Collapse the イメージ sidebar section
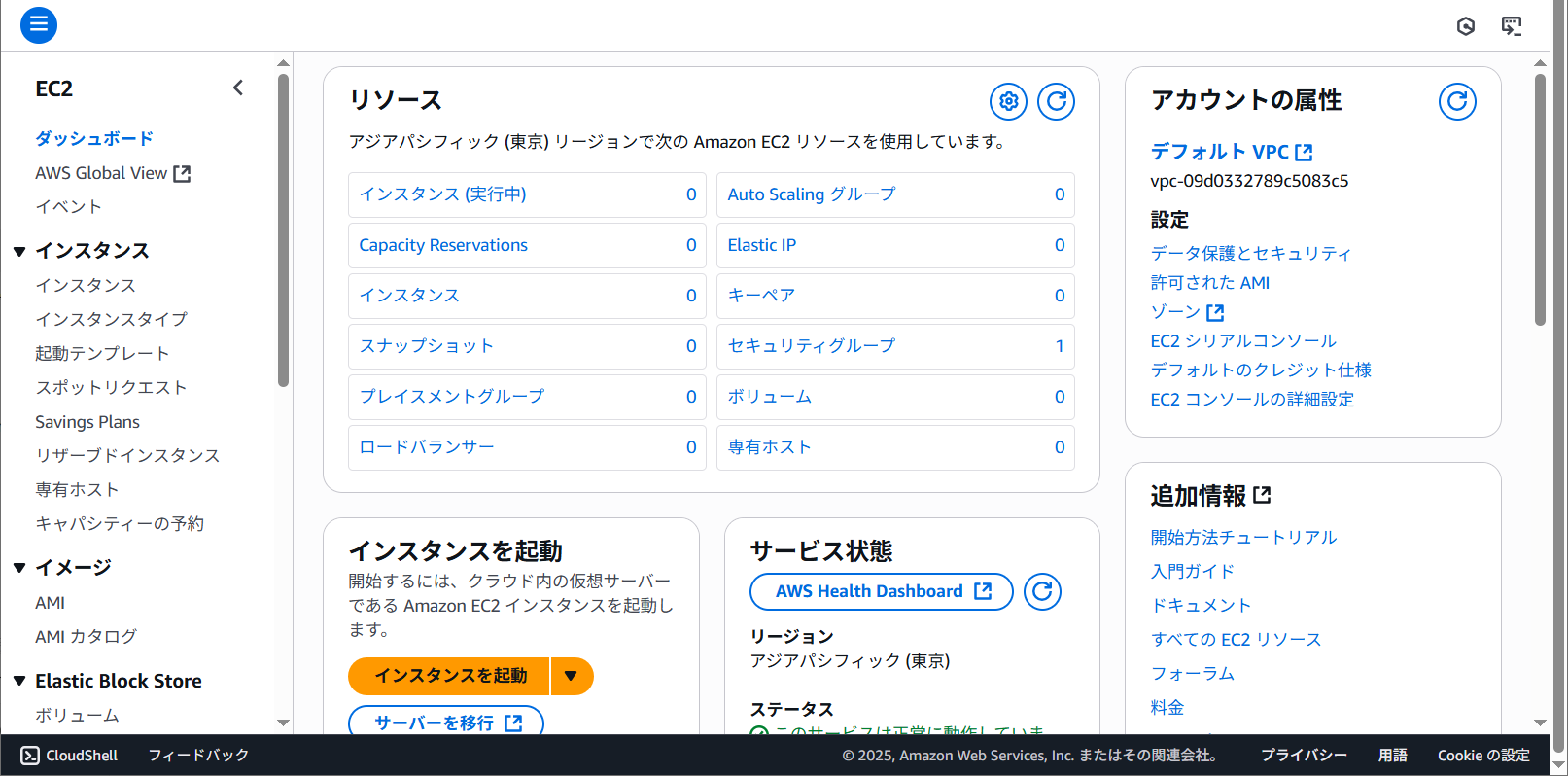Image resolution: width=1568 pixels, height=776 pixels. 19,568
